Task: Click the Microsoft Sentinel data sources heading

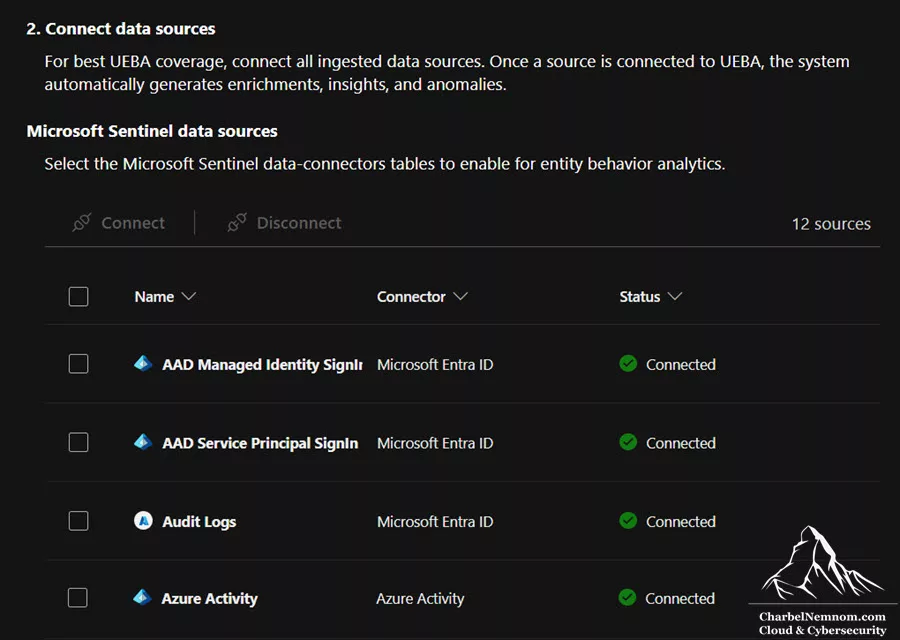Action: [152, 131]
